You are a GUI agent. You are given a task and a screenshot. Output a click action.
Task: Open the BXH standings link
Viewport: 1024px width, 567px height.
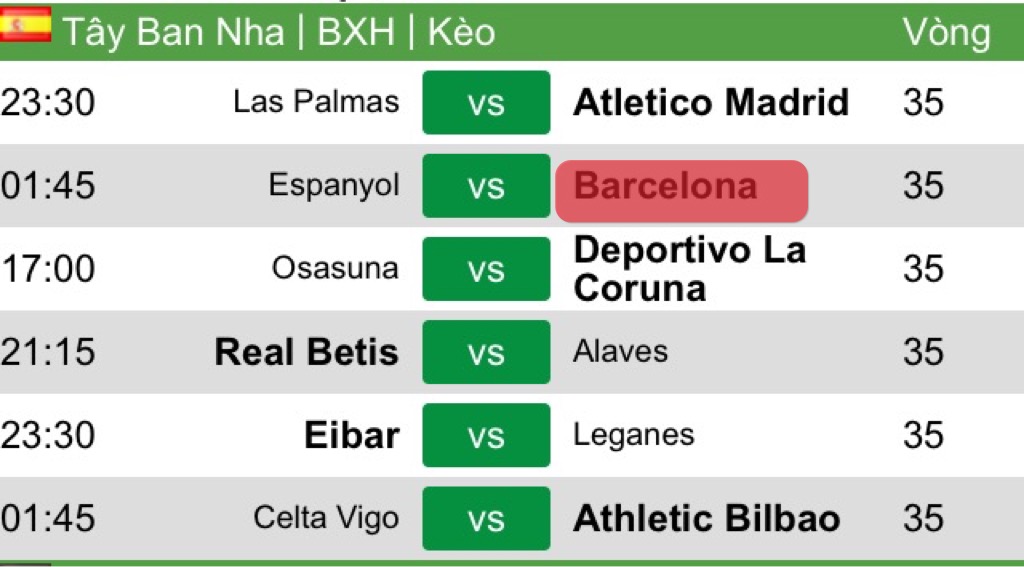pos(356,32)
